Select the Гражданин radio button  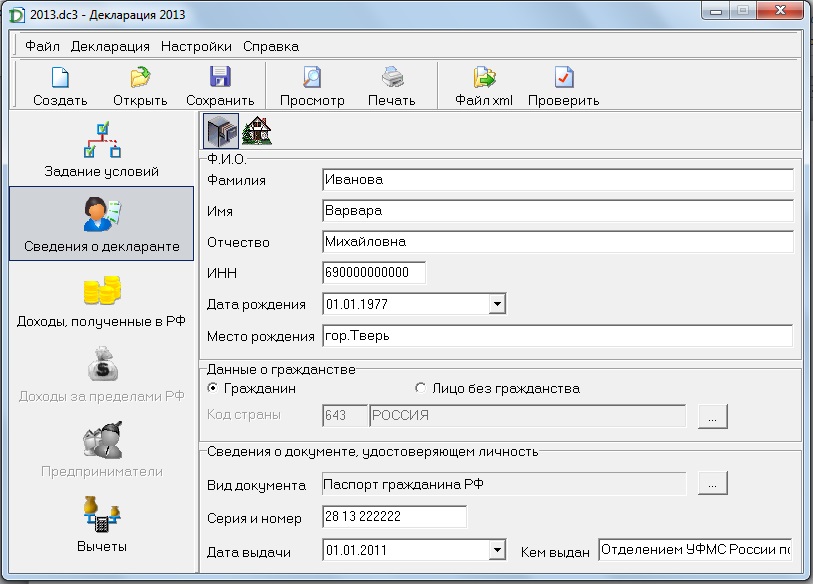coord(212,388)
